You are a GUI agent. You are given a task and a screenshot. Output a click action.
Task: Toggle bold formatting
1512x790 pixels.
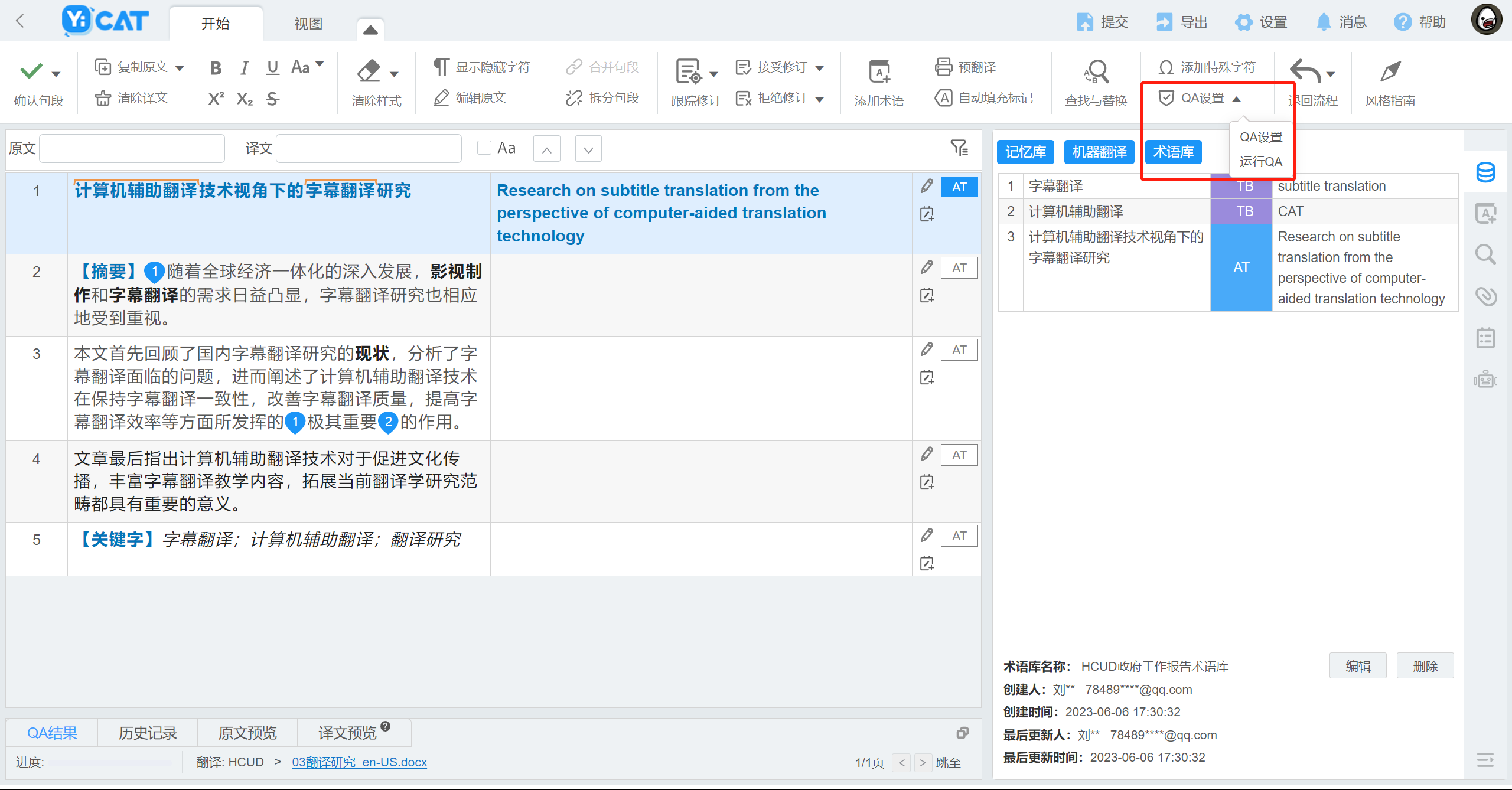pos(215,67)
